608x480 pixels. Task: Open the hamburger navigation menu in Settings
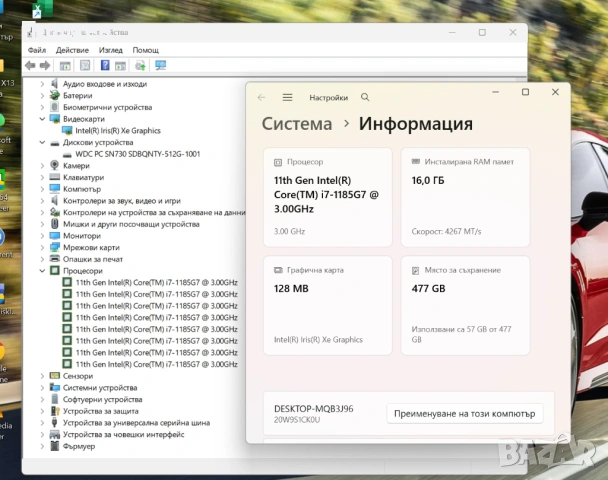287,97
